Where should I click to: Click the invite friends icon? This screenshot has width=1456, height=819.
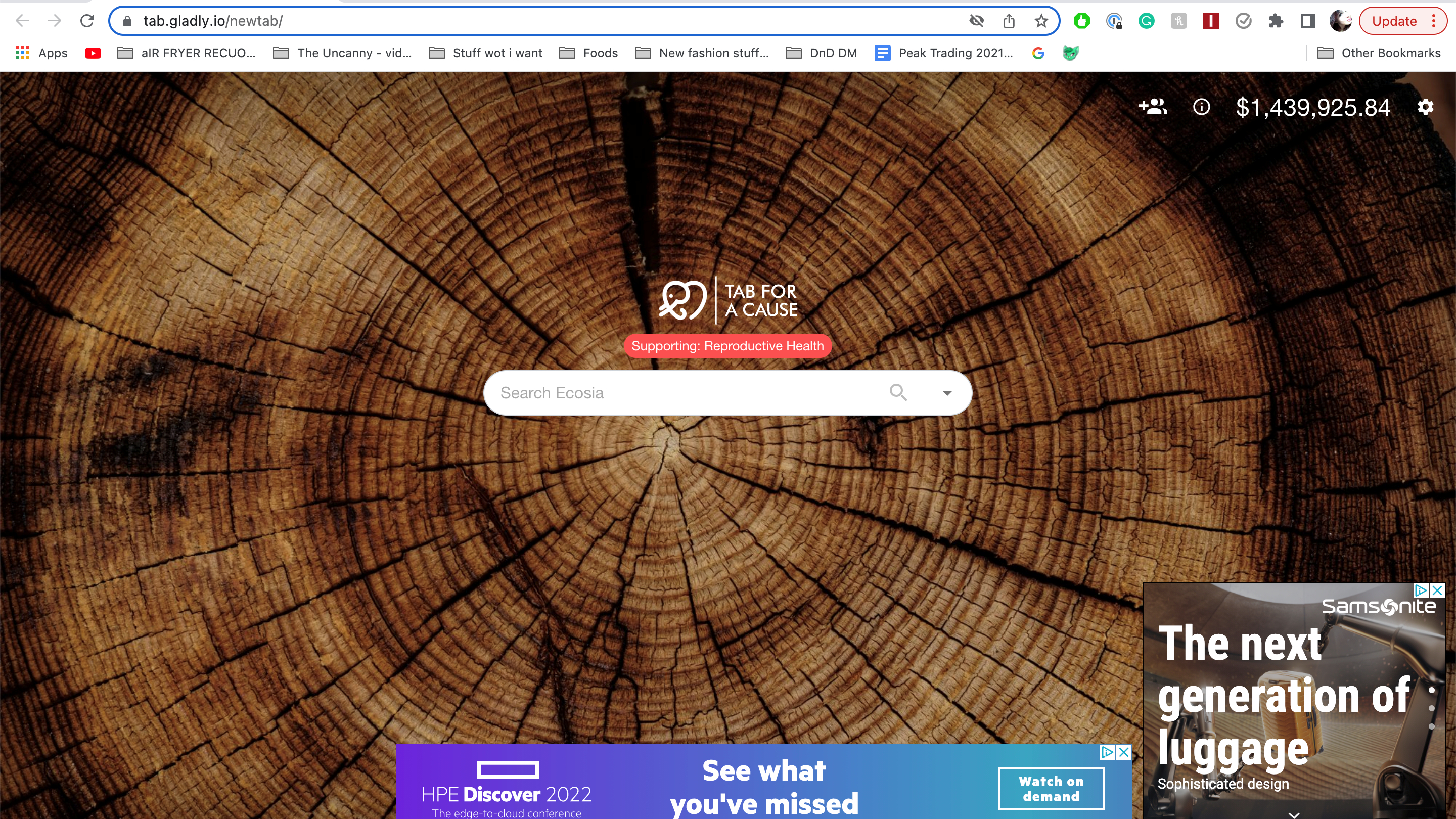1153,106
